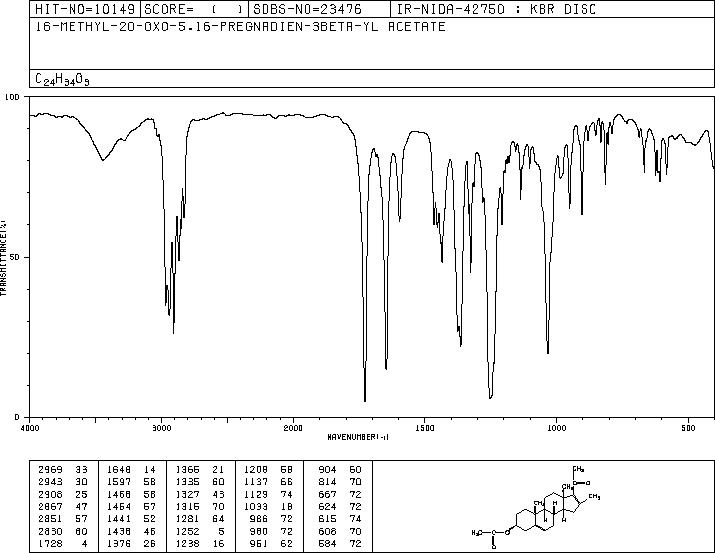The image size is (715, 553).
Task: Click the 667 peak entry in the table
Action: [x=340, y=494]
